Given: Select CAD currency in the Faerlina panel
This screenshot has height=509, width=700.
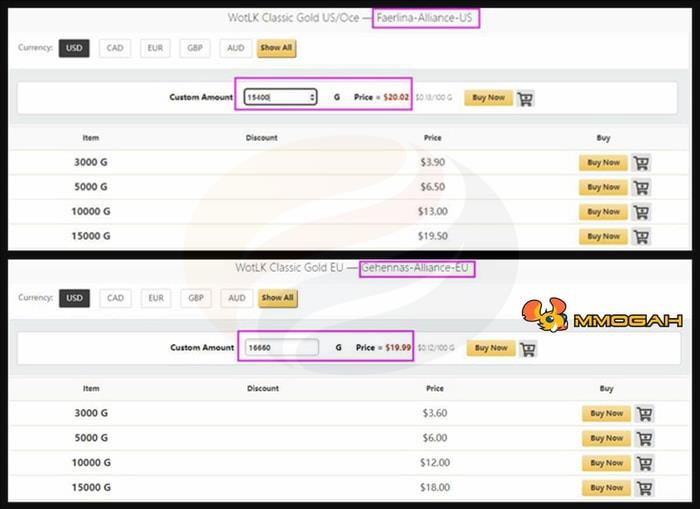Looking at the screenshot, I should 115,47.
